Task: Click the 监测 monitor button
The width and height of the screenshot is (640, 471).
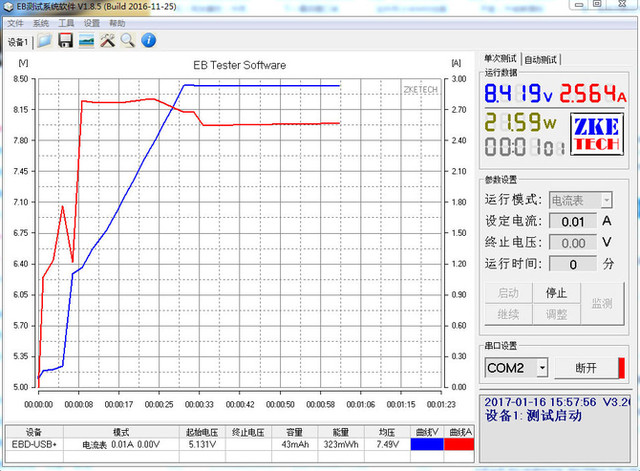Action: click(602, 304)
